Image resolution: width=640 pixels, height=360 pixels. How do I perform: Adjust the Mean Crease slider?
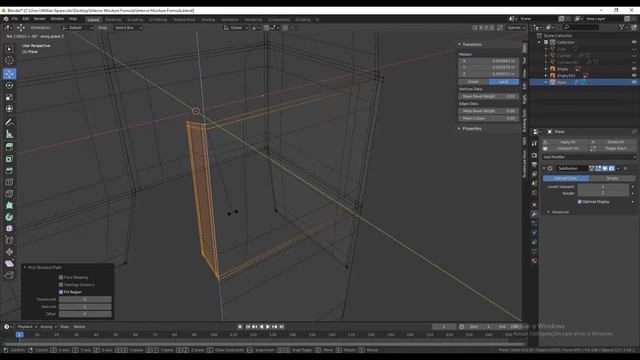(489, 118)
